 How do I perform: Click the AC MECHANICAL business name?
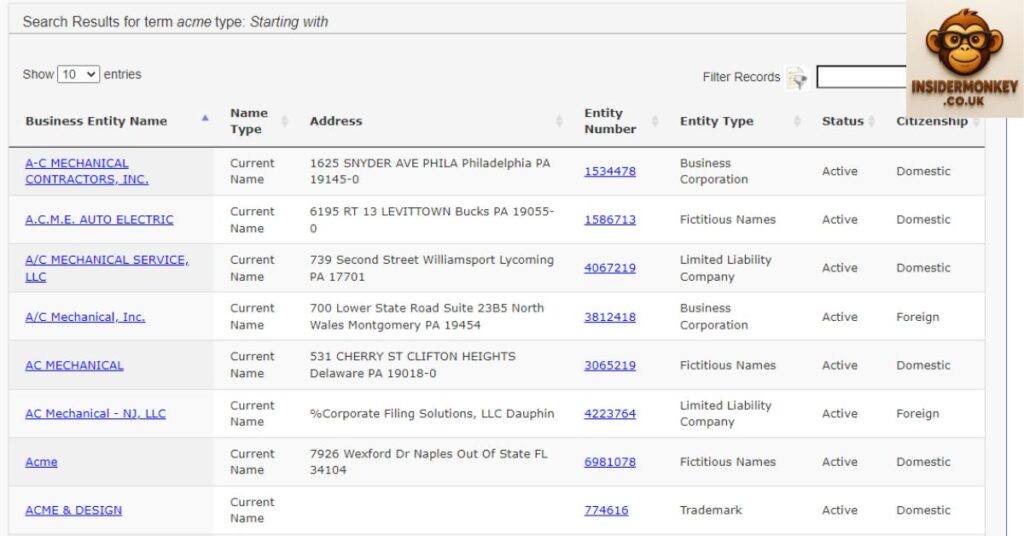pyautogui.click(x=74, y=365)
